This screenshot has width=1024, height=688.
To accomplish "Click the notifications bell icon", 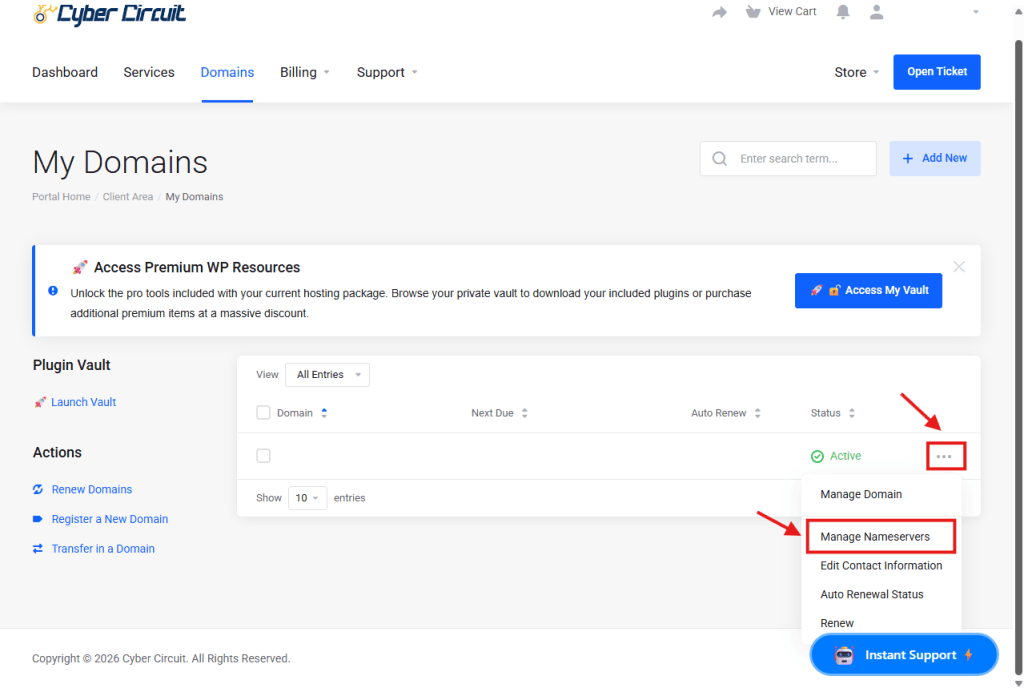I will point(843,12).
